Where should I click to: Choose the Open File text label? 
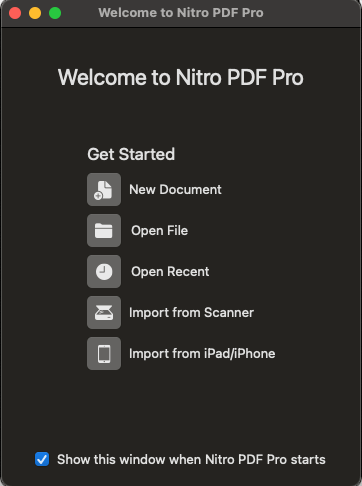(160, 230)
